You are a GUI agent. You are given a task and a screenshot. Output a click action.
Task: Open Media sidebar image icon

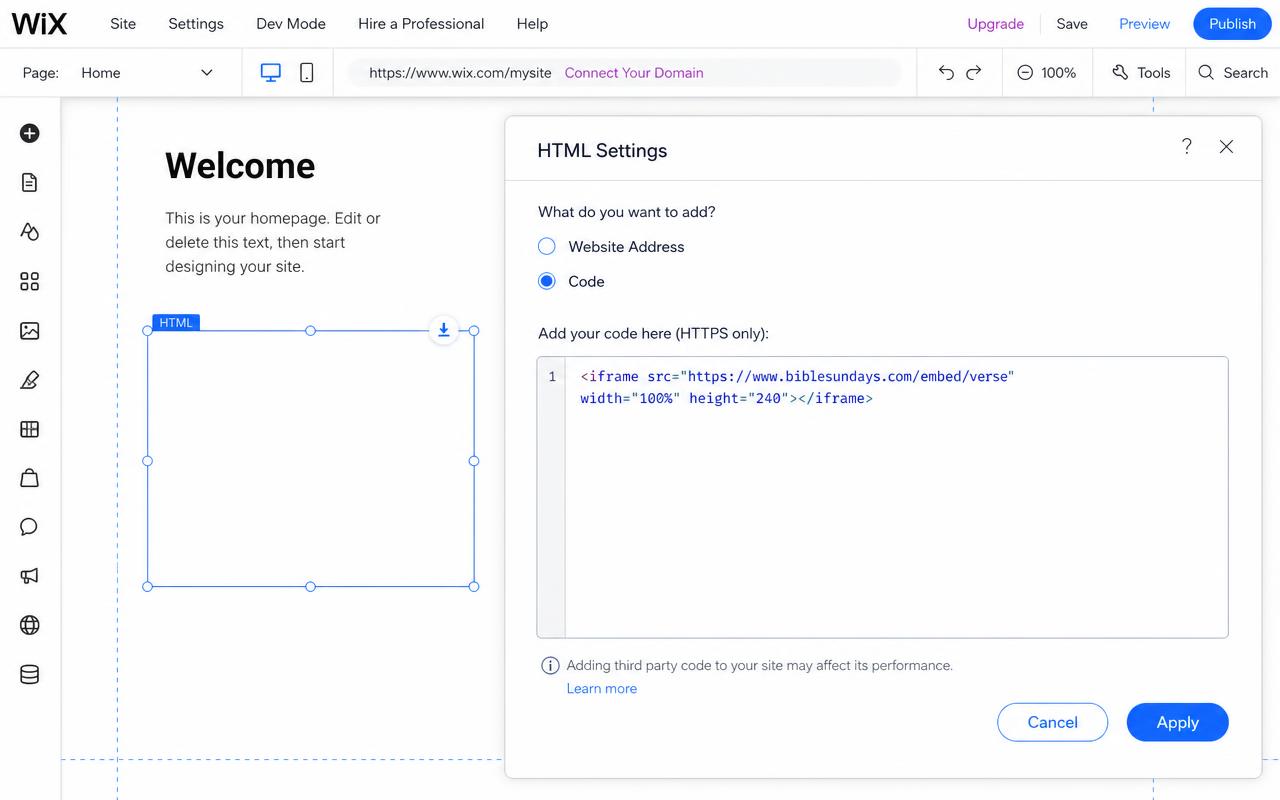(x=30, y=330)
